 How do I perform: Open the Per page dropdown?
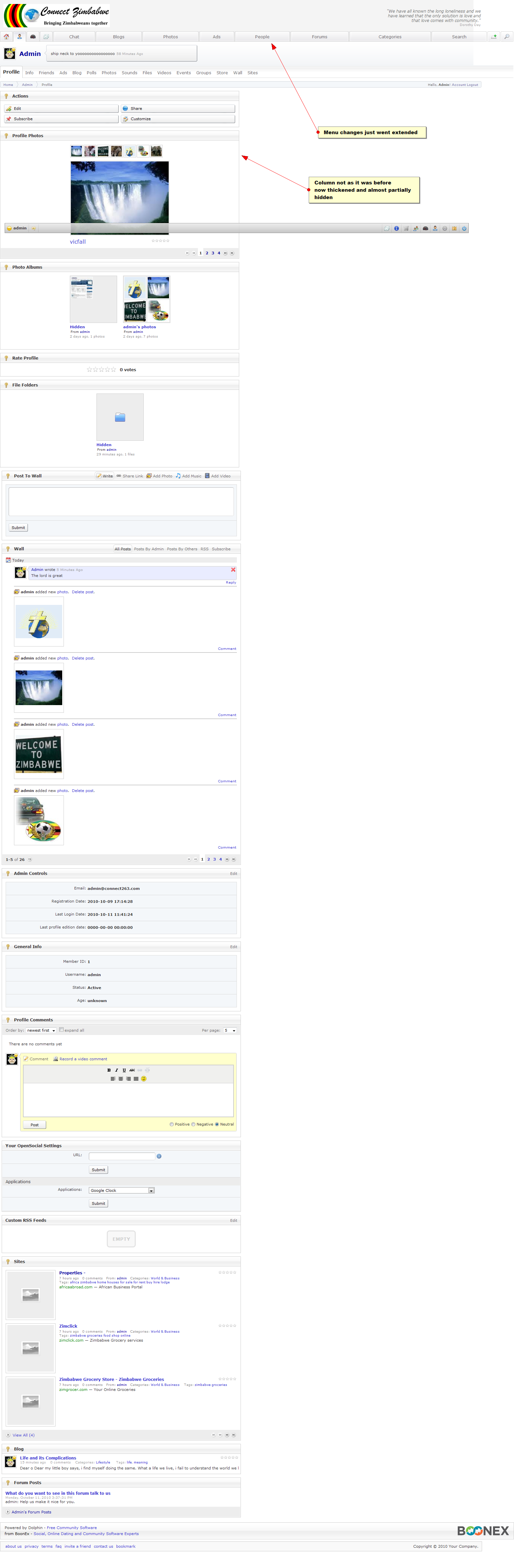click(230, 1031)
